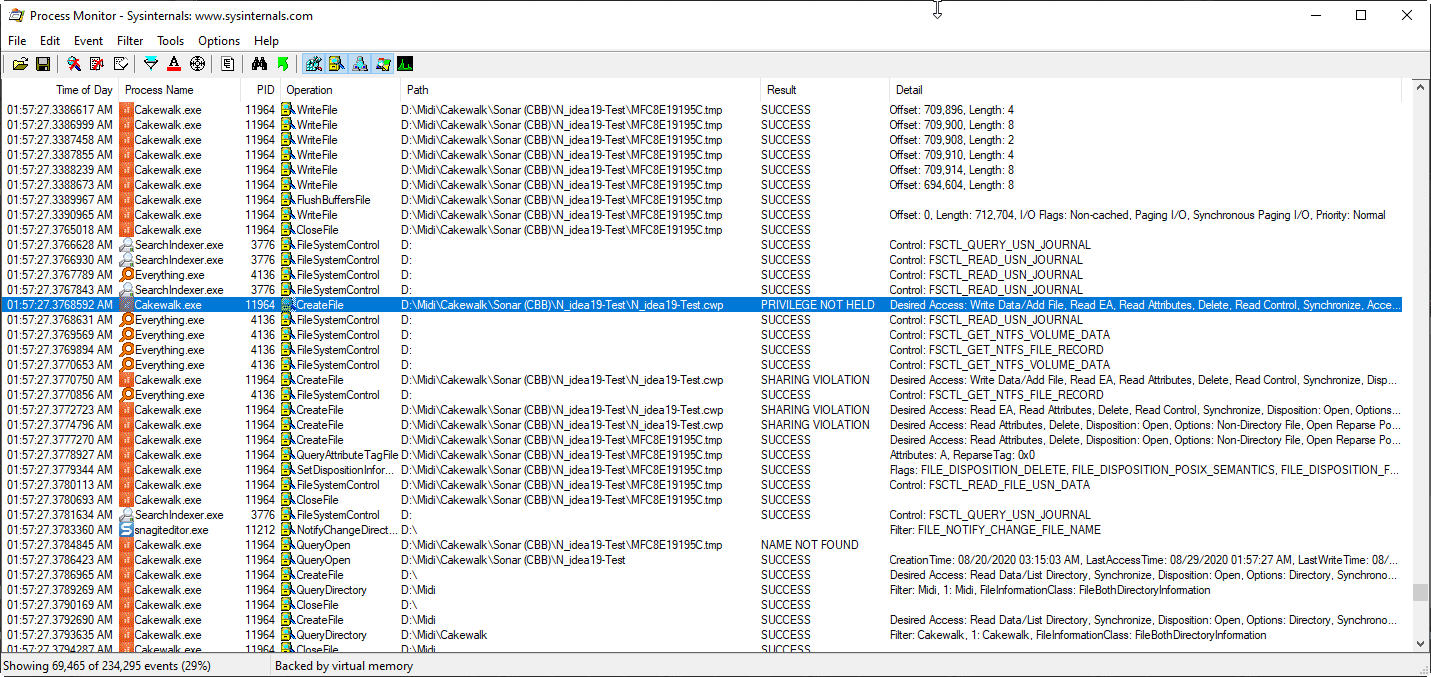The height and width of the screenshot is (677, 1431).
Task: Select the highlighted PRIVILEGE NOT HELD row
Action: coord(702,305)
